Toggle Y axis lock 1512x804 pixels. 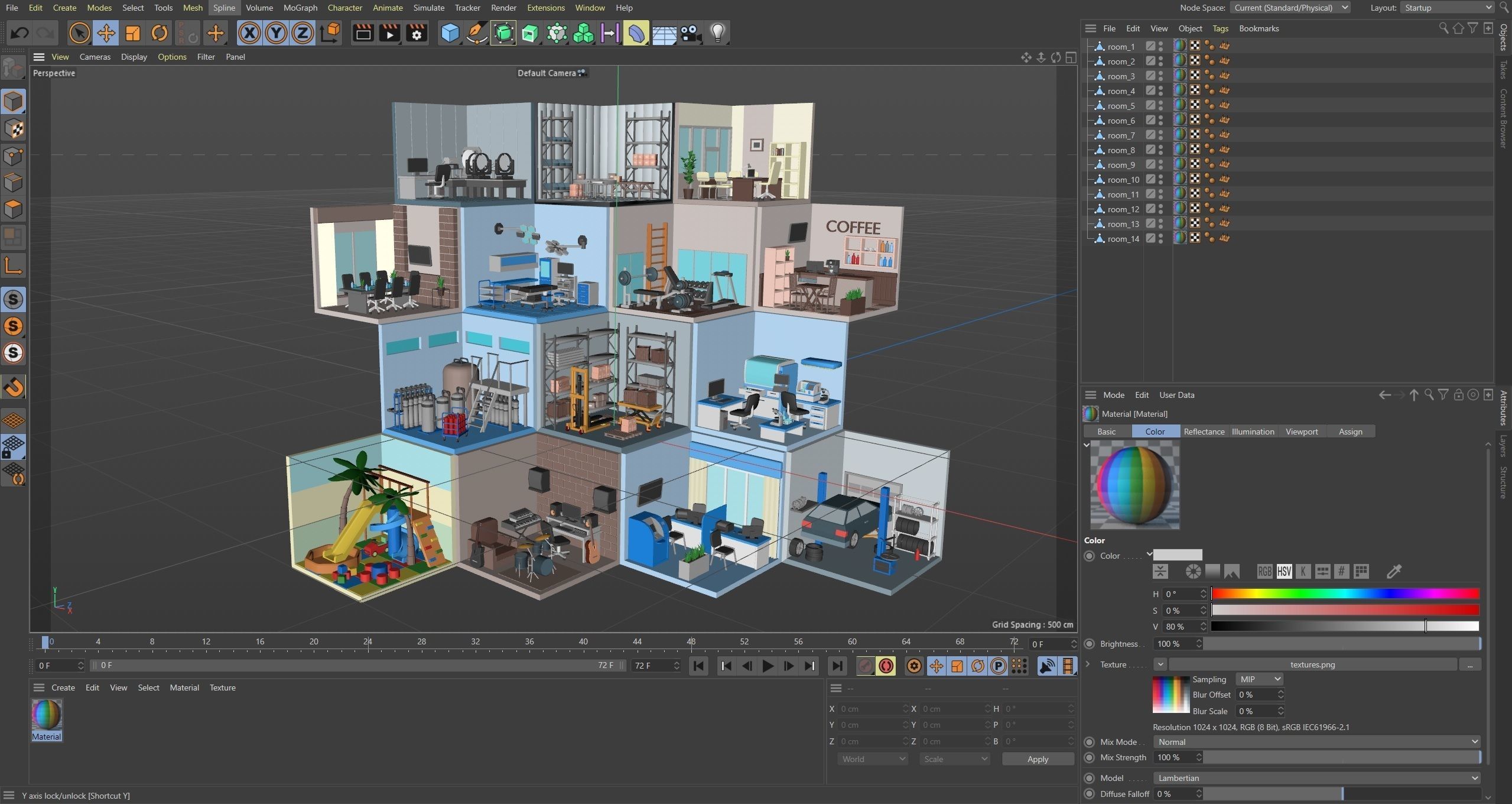click(276, 33)
